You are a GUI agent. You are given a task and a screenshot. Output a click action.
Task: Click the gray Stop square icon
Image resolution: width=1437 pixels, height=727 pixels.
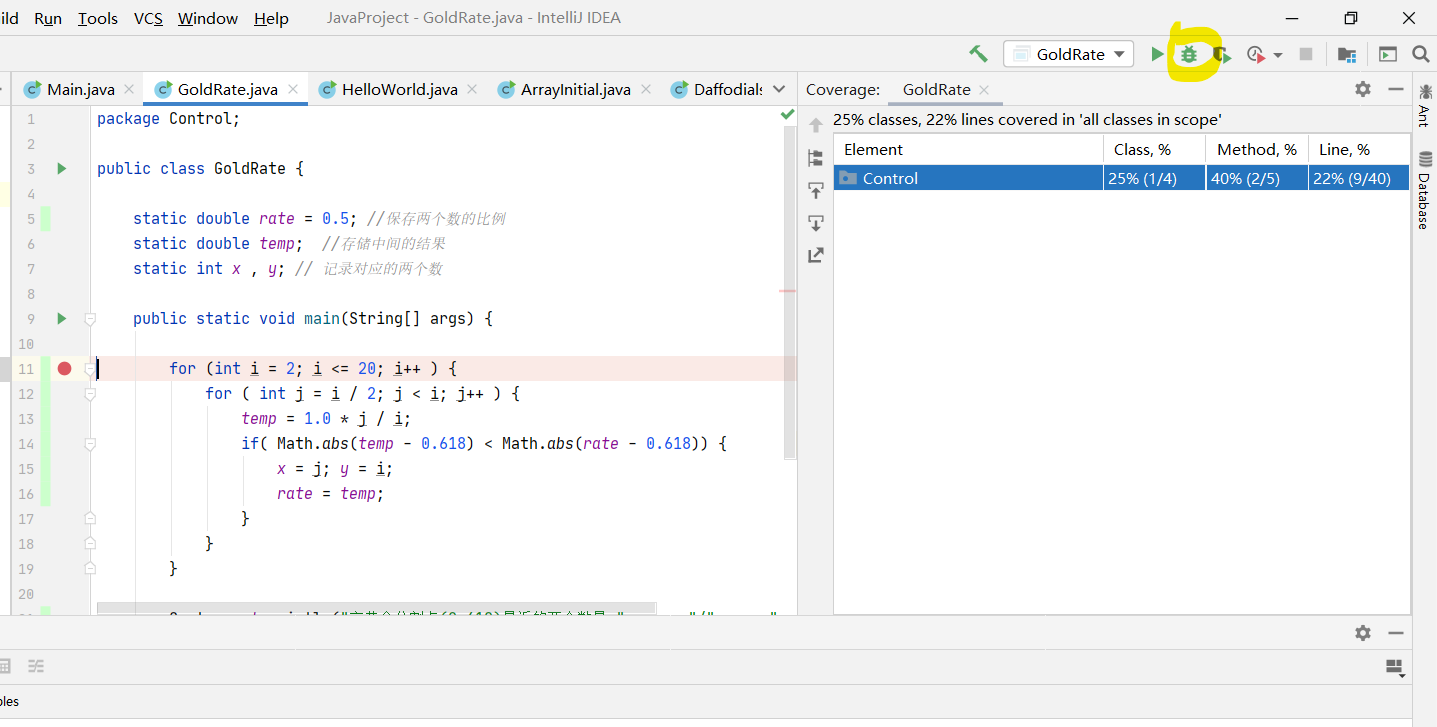coord(1305,54)
